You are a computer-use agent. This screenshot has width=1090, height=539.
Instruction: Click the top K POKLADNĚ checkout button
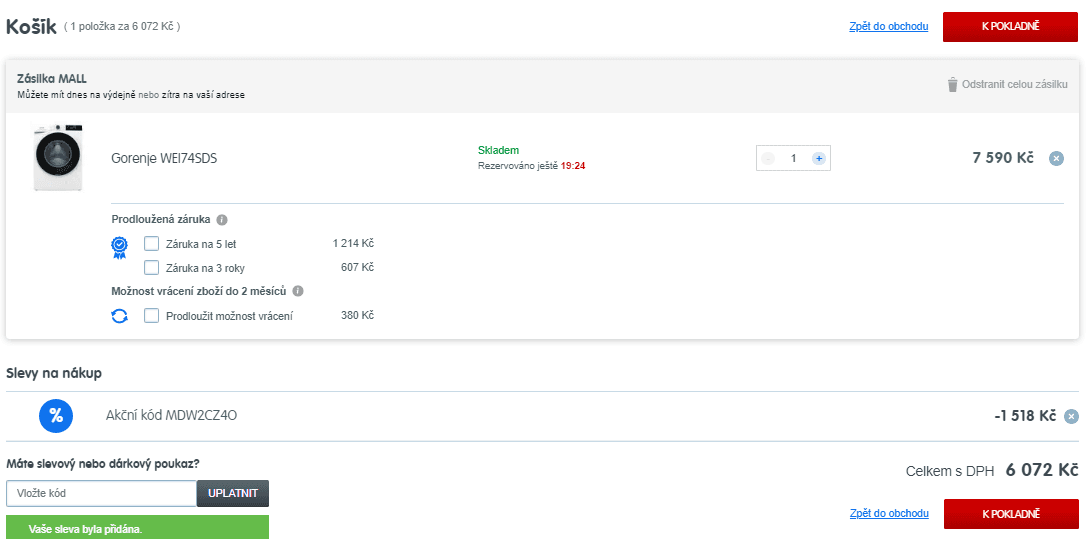point(1010,26)
